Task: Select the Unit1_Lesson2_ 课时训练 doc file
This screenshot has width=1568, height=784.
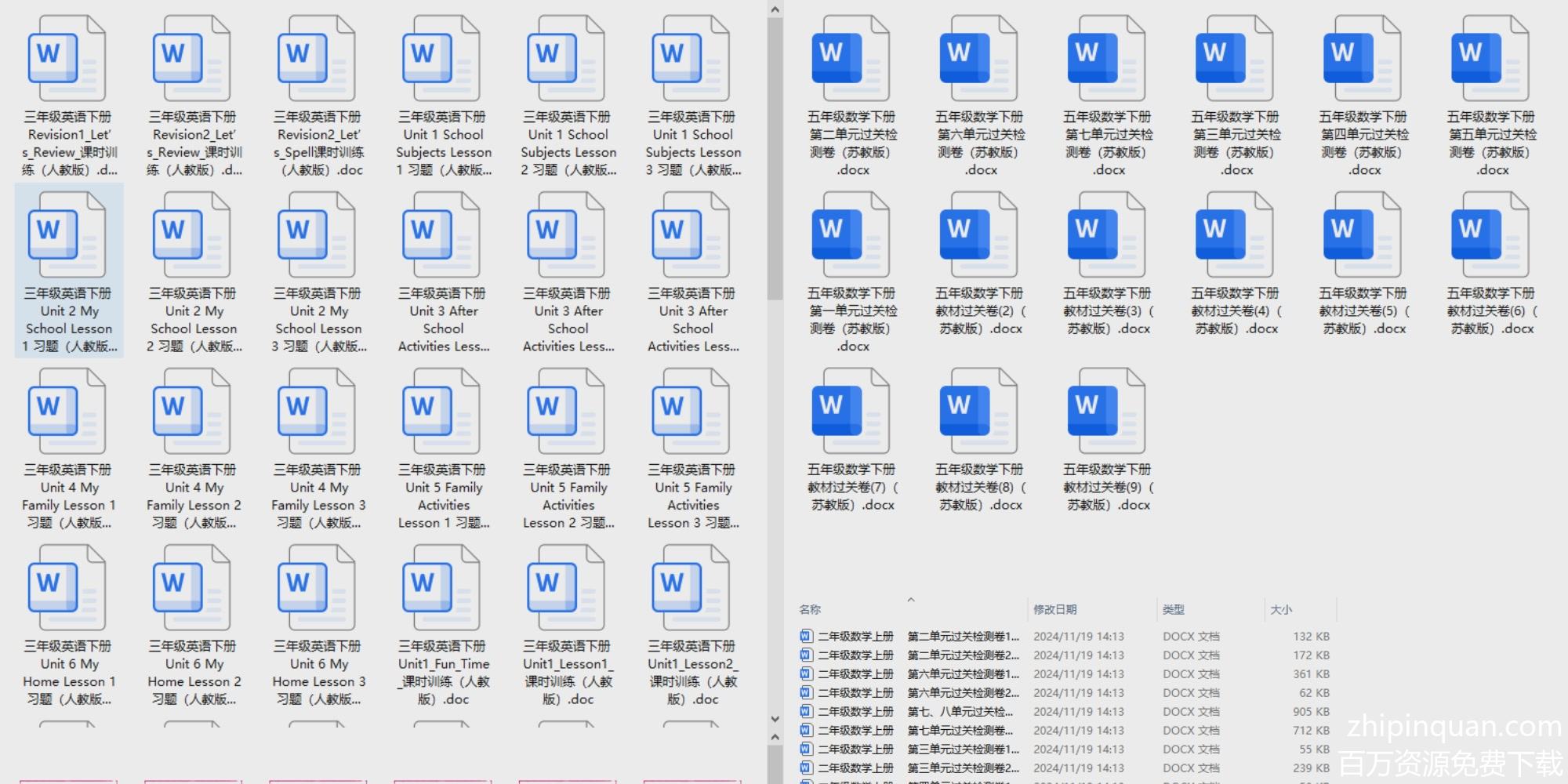Action: [x=691, y=588]
